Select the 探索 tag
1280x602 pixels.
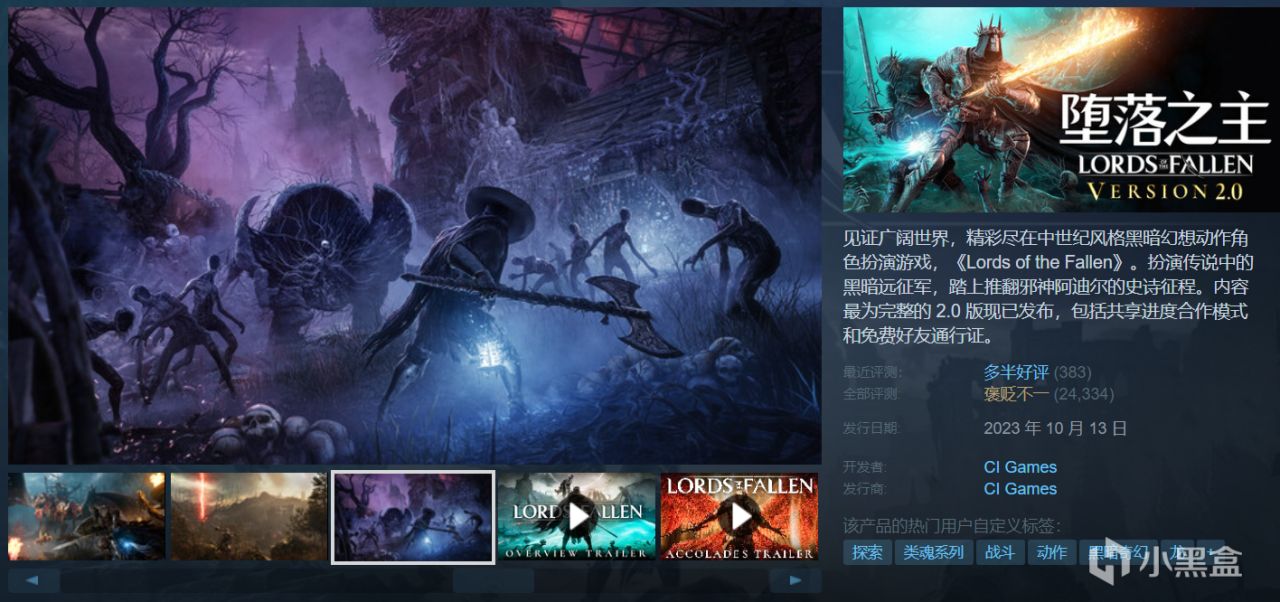click(867, 552)
